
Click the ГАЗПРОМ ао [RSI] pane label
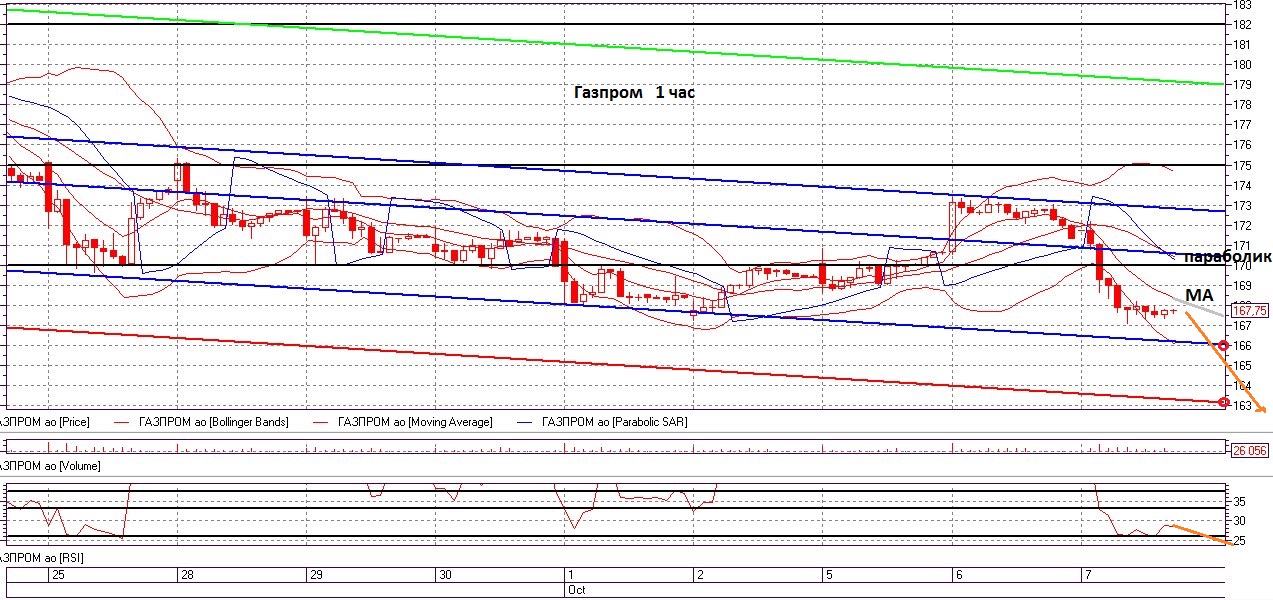click(x=41, y=556)
